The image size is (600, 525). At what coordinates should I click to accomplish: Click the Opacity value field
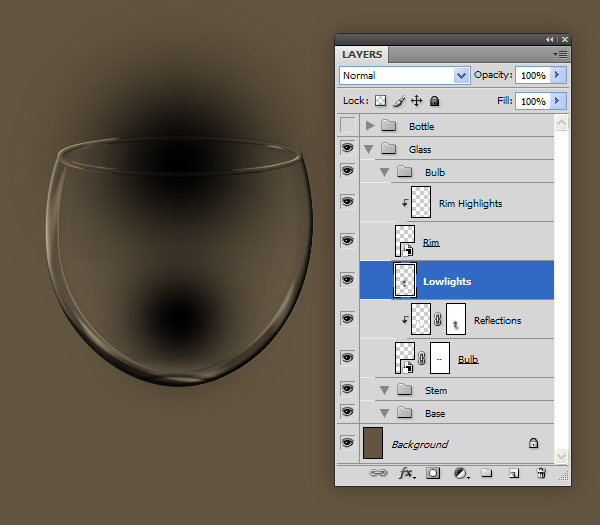tap(533, 75)
